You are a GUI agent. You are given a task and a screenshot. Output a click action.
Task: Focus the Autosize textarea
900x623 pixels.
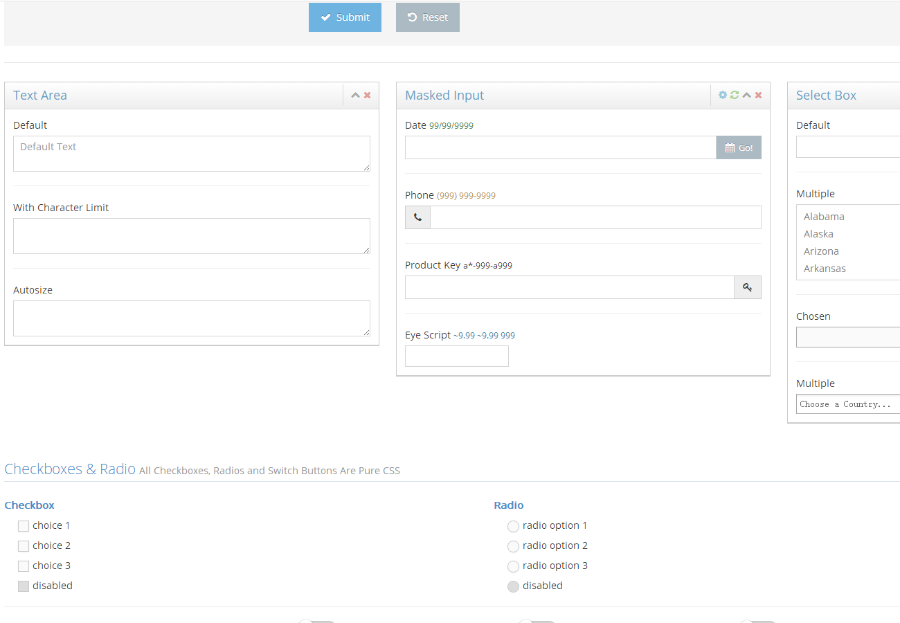pyautogui.click(x=192, y=318)
